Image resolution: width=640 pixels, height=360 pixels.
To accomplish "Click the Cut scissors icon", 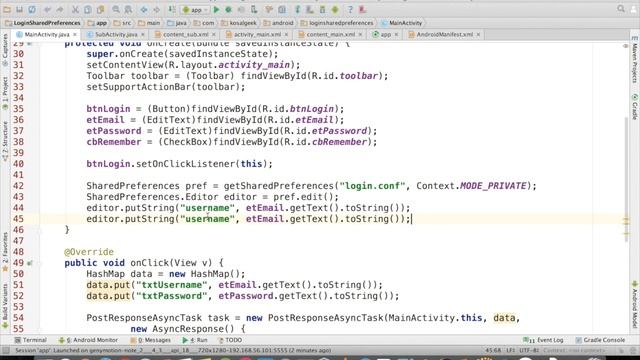I will pos(75,9).
